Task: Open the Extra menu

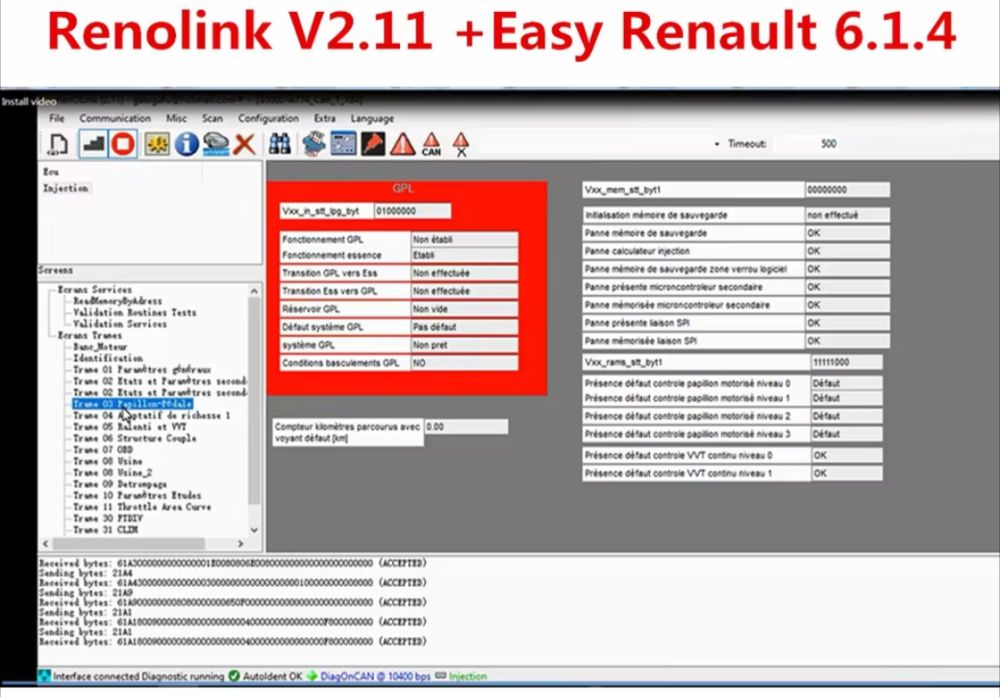Action: coord(325,118)
